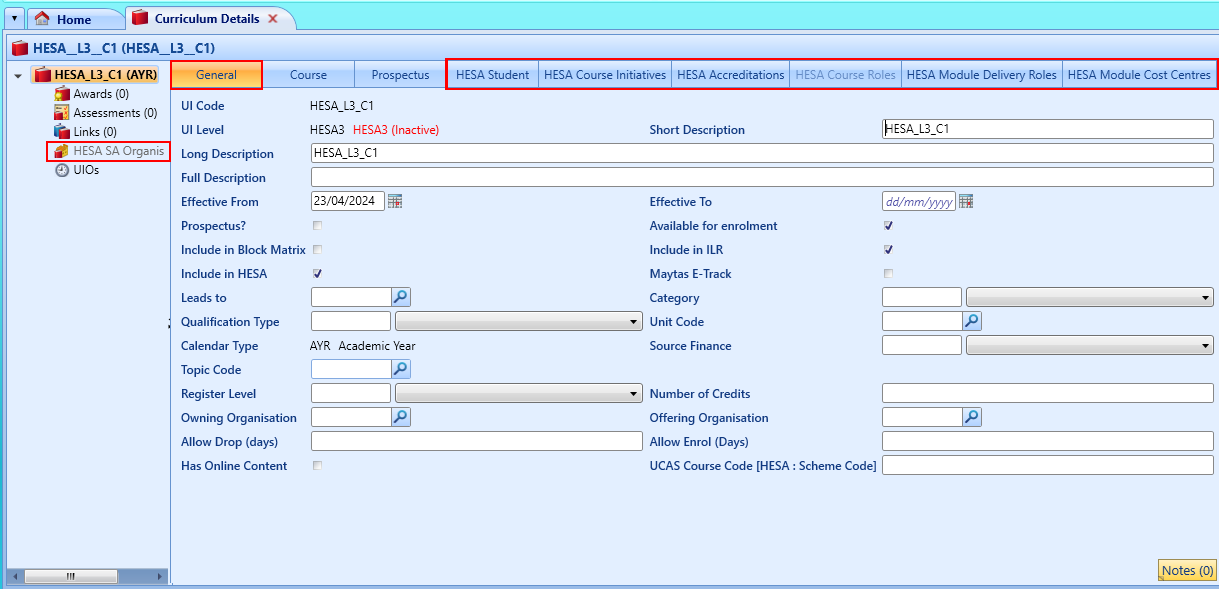The width and height of the screenshot is (1219, 589).
Task: Uncheck Available for enrolment checkbox
Action: point(888,225)
